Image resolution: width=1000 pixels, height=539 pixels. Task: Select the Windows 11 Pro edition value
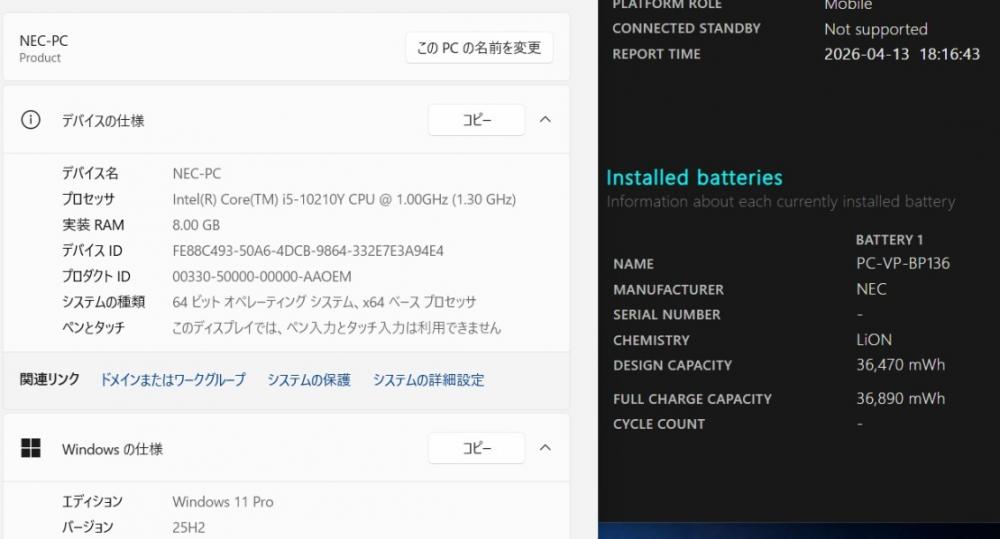point(223,502)
